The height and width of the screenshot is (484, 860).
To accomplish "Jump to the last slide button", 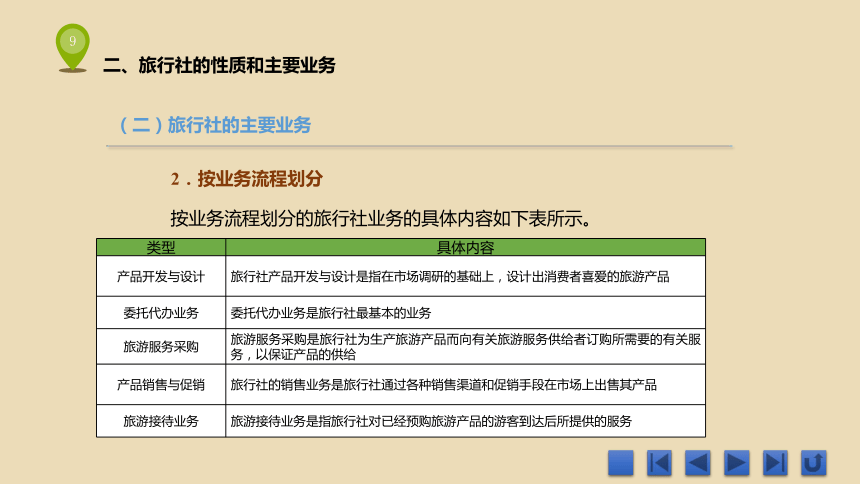I will [775, 463].
